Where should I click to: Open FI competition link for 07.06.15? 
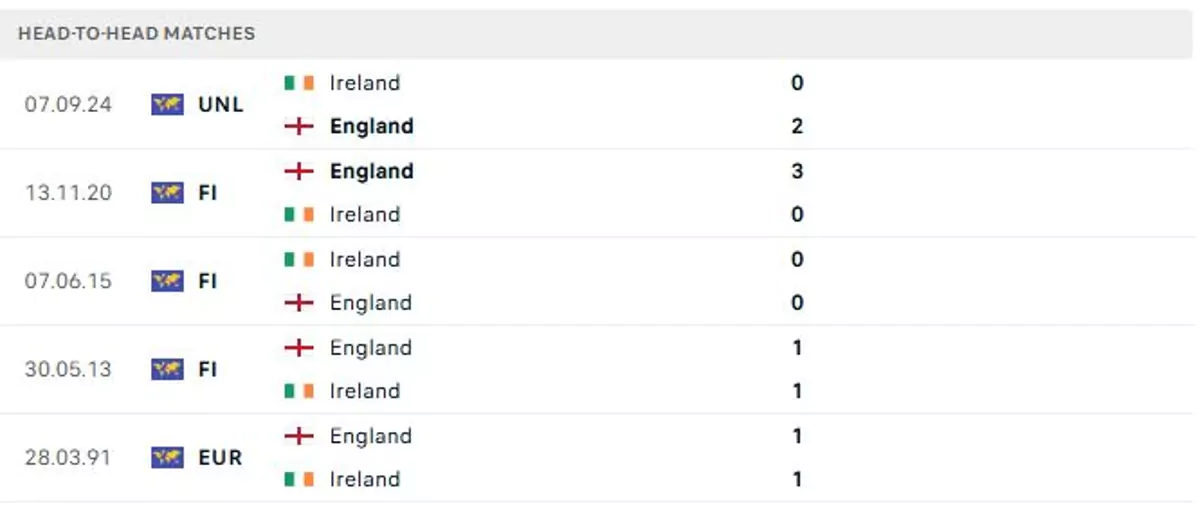(208, 281)
